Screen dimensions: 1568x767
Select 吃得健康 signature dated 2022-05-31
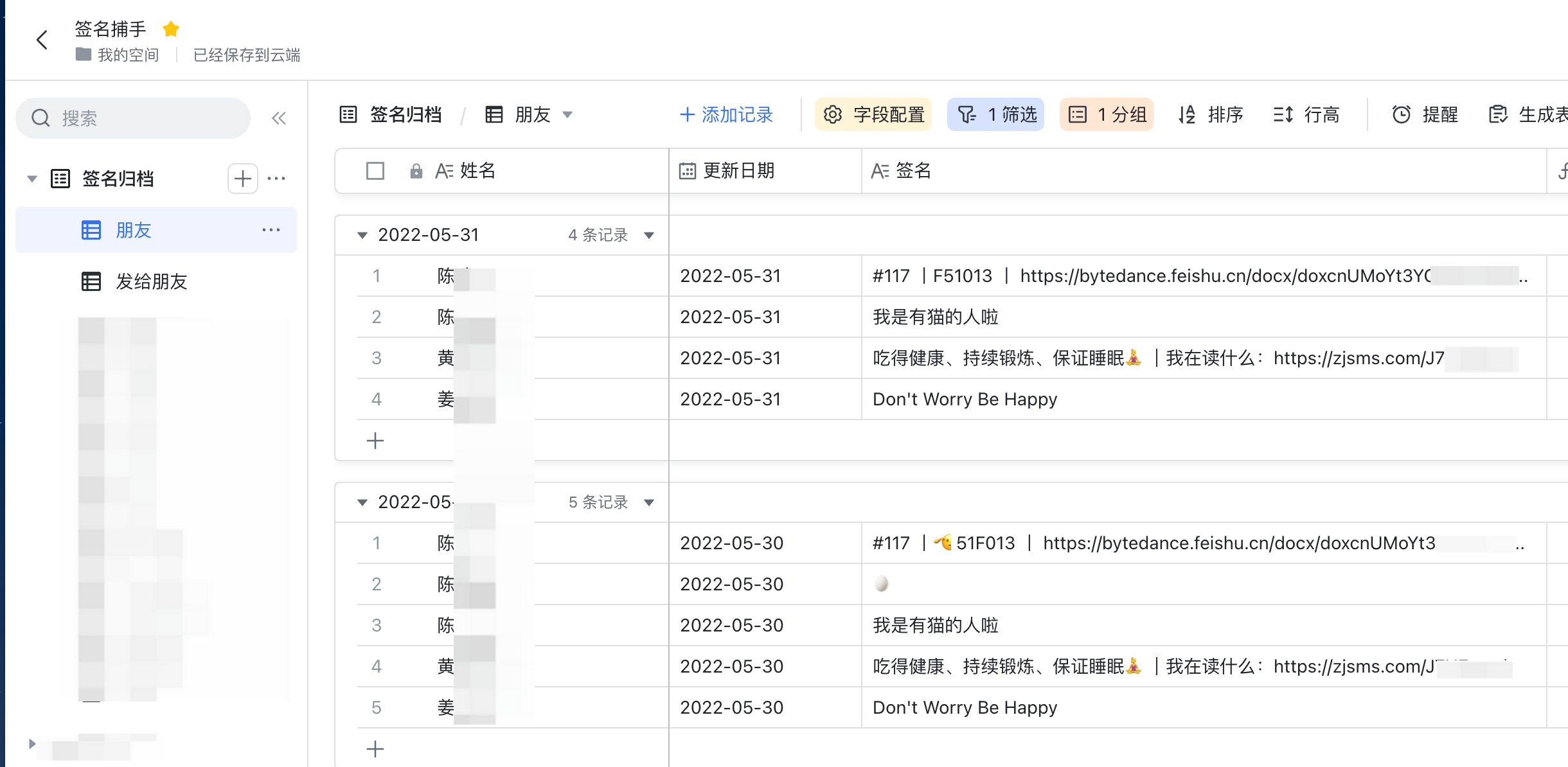1203,358
